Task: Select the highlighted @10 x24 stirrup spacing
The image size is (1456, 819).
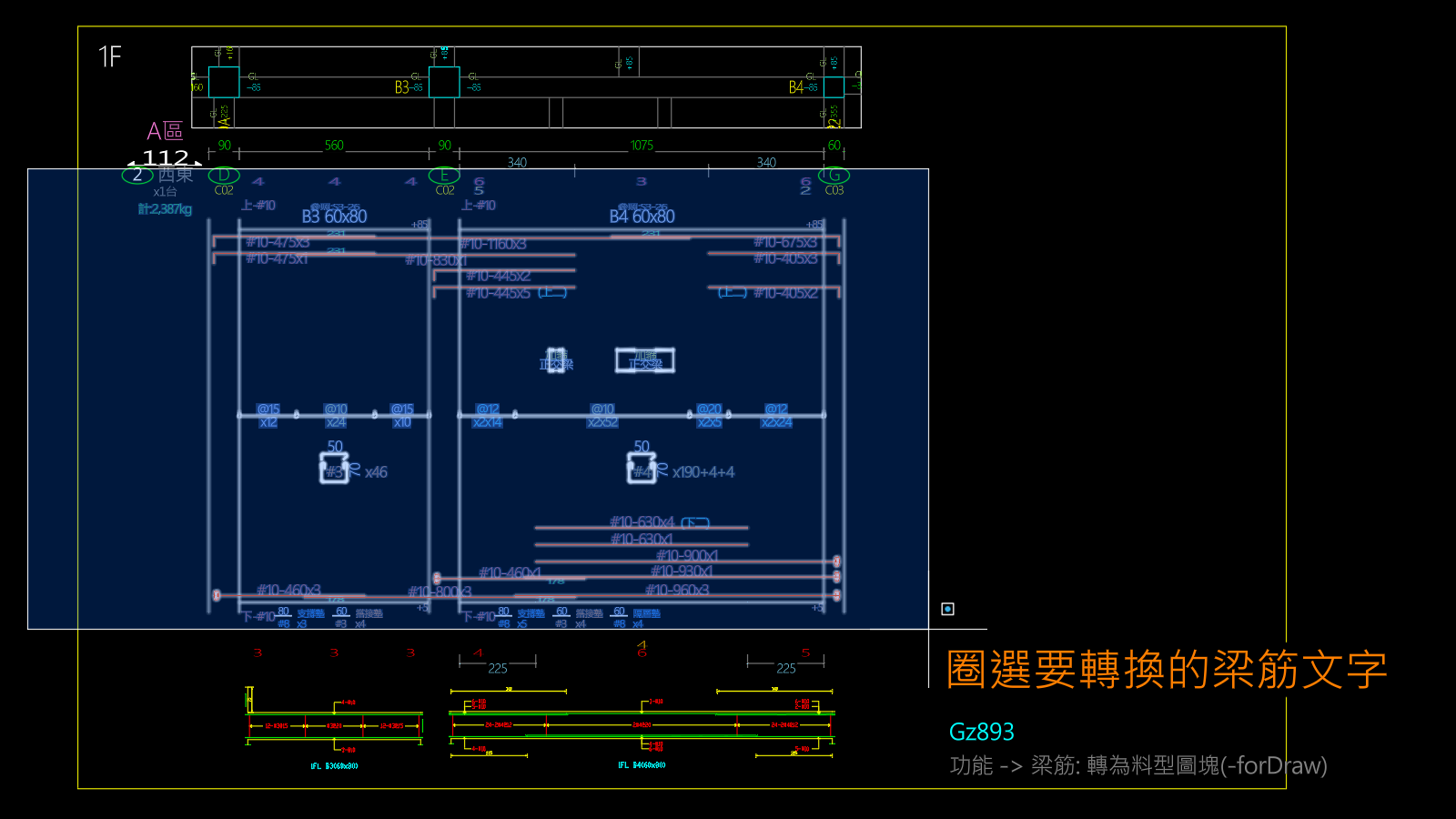Action: pos(336,416)
